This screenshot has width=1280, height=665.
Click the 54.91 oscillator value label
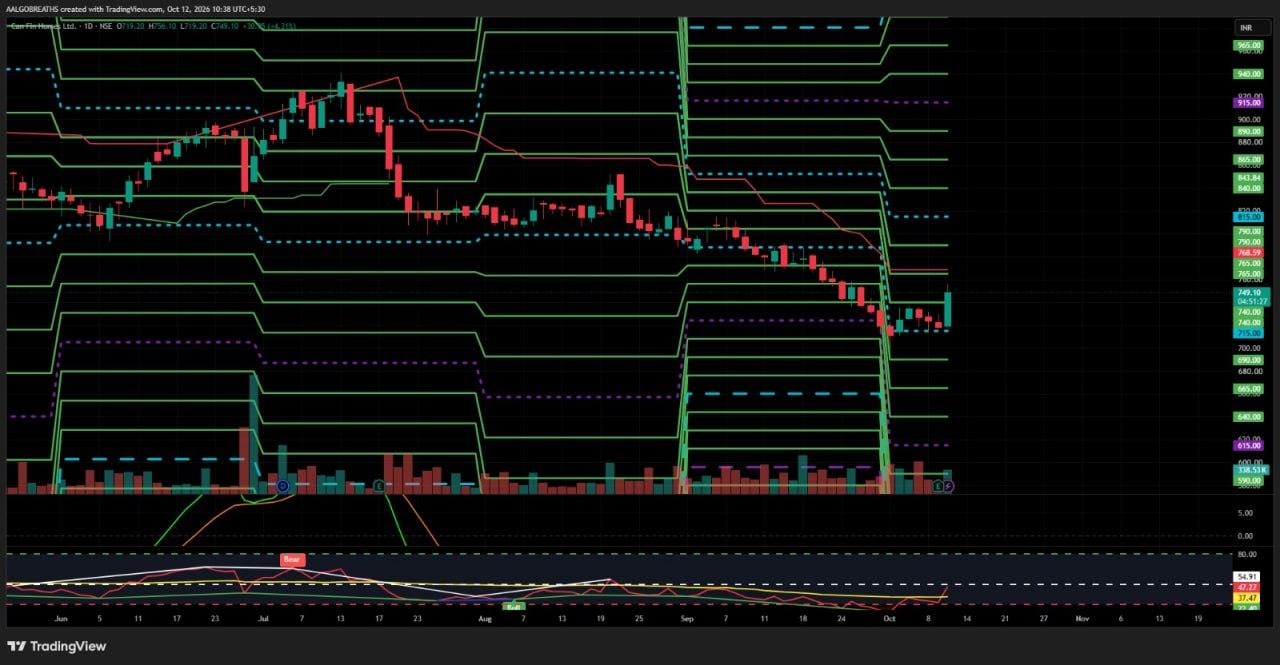(1246, 576)
